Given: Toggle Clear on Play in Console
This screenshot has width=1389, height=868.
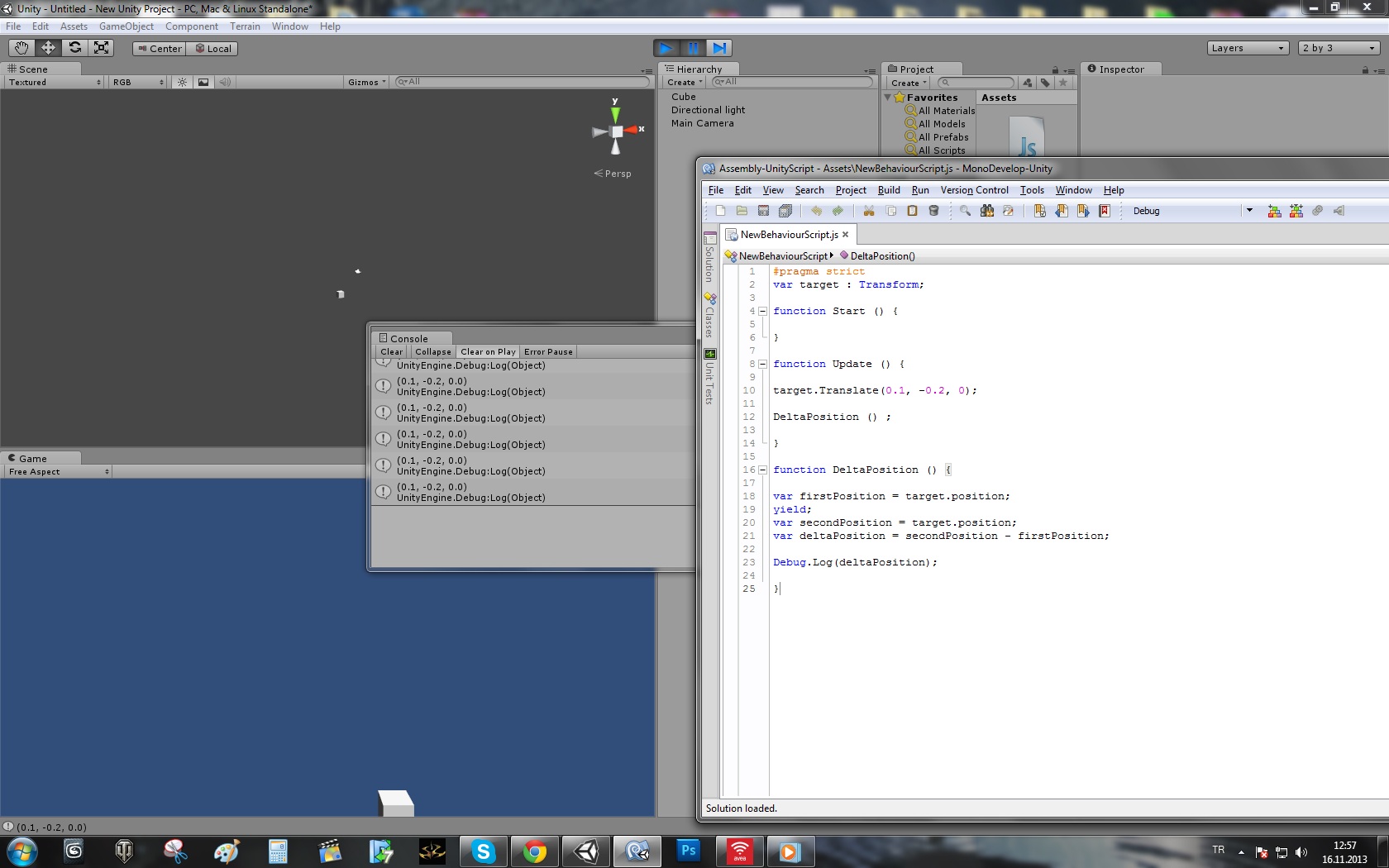Looking at the screenshot, I should tap(488, 352).
